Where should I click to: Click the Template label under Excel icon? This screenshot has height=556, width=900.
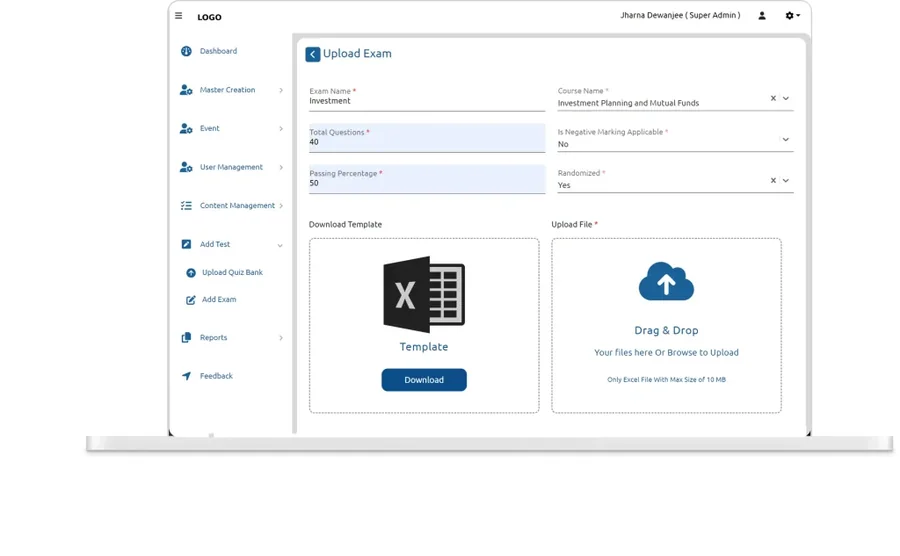tap(424, 347)
